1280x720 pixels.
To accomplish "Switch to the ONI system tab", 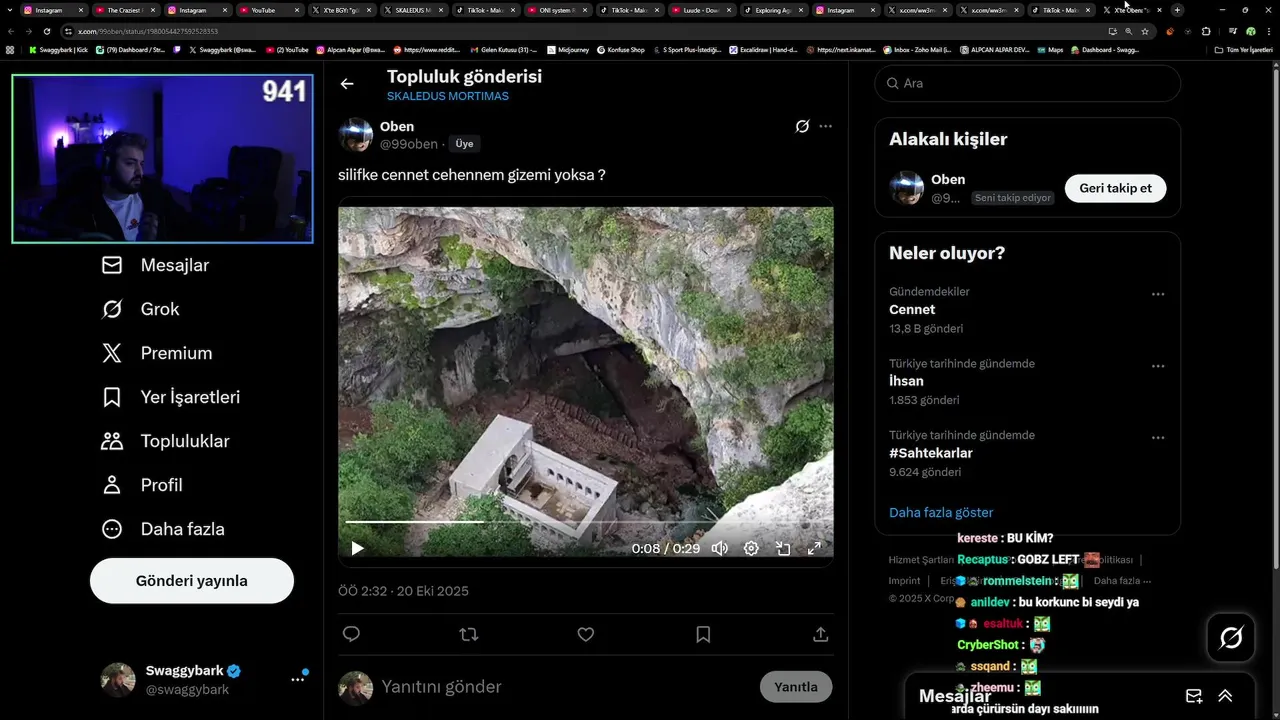I will [560, 10].
